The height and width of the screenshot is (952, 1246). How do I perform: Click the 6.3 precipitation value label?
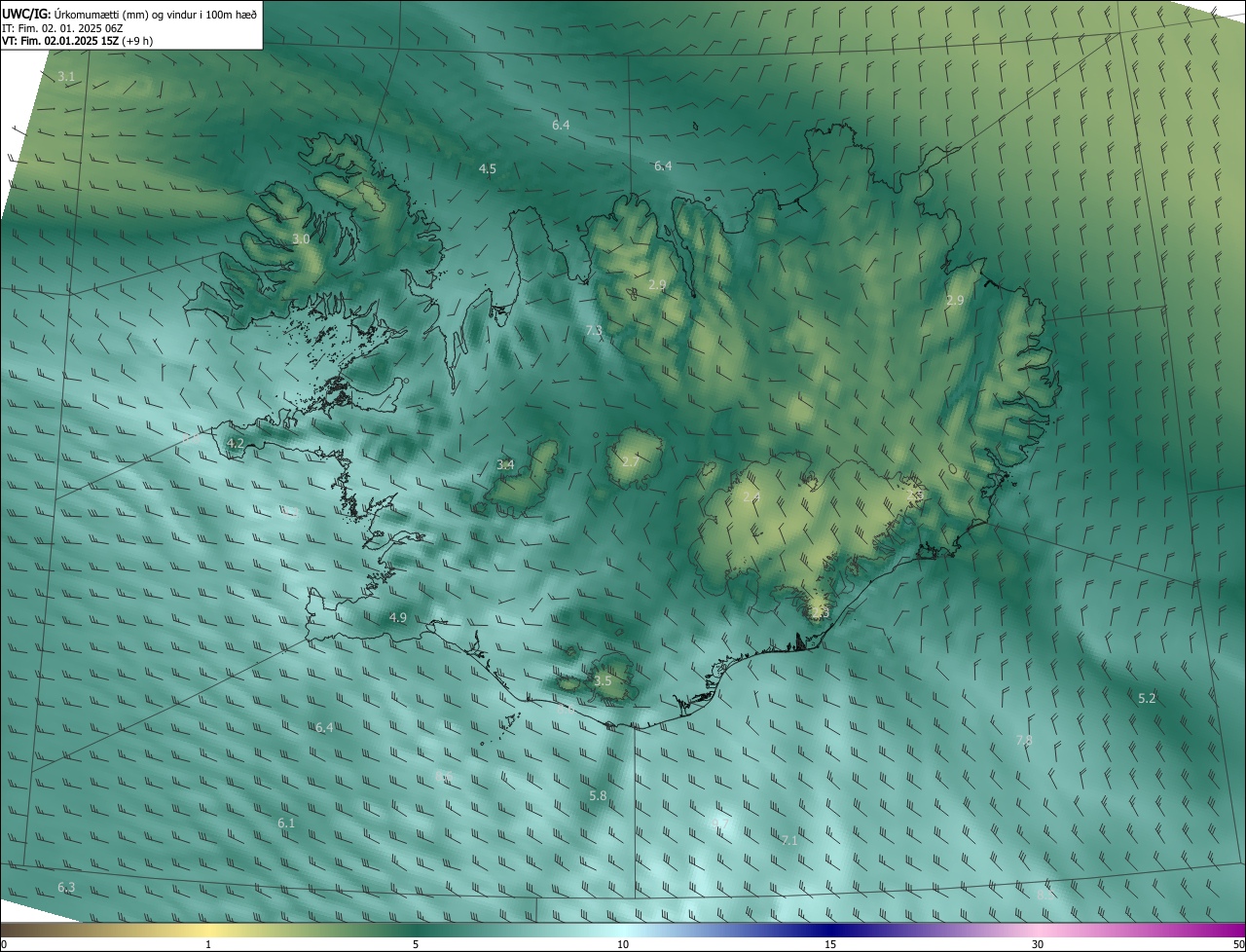point(66,888)
